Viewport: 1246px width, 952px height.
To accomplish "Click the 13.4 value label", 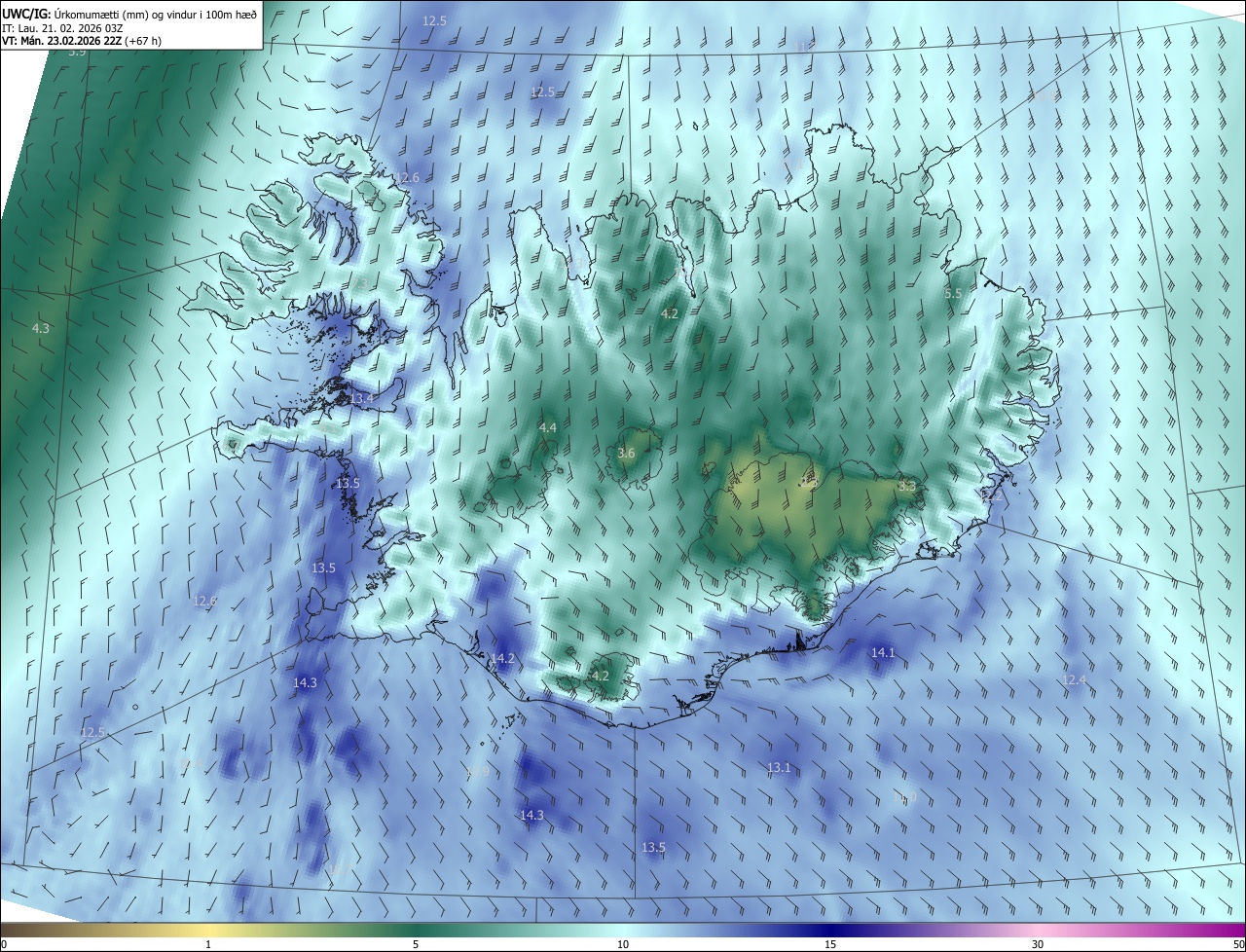I will coord(361,399).
